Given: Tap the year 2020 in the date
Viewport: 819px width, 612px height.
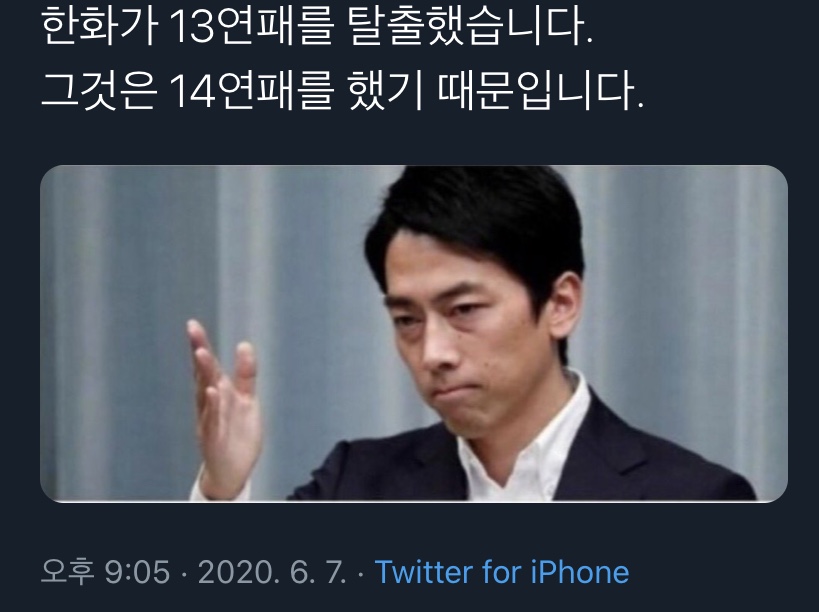Looking at the screenshot, I should coord(235,572).
